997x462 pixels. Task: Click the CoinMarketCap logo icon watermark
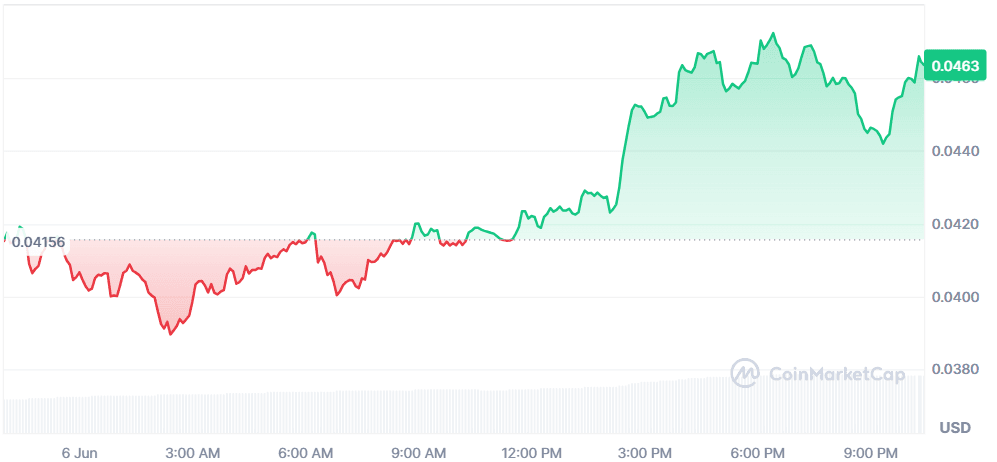click(x=745, y=374)
